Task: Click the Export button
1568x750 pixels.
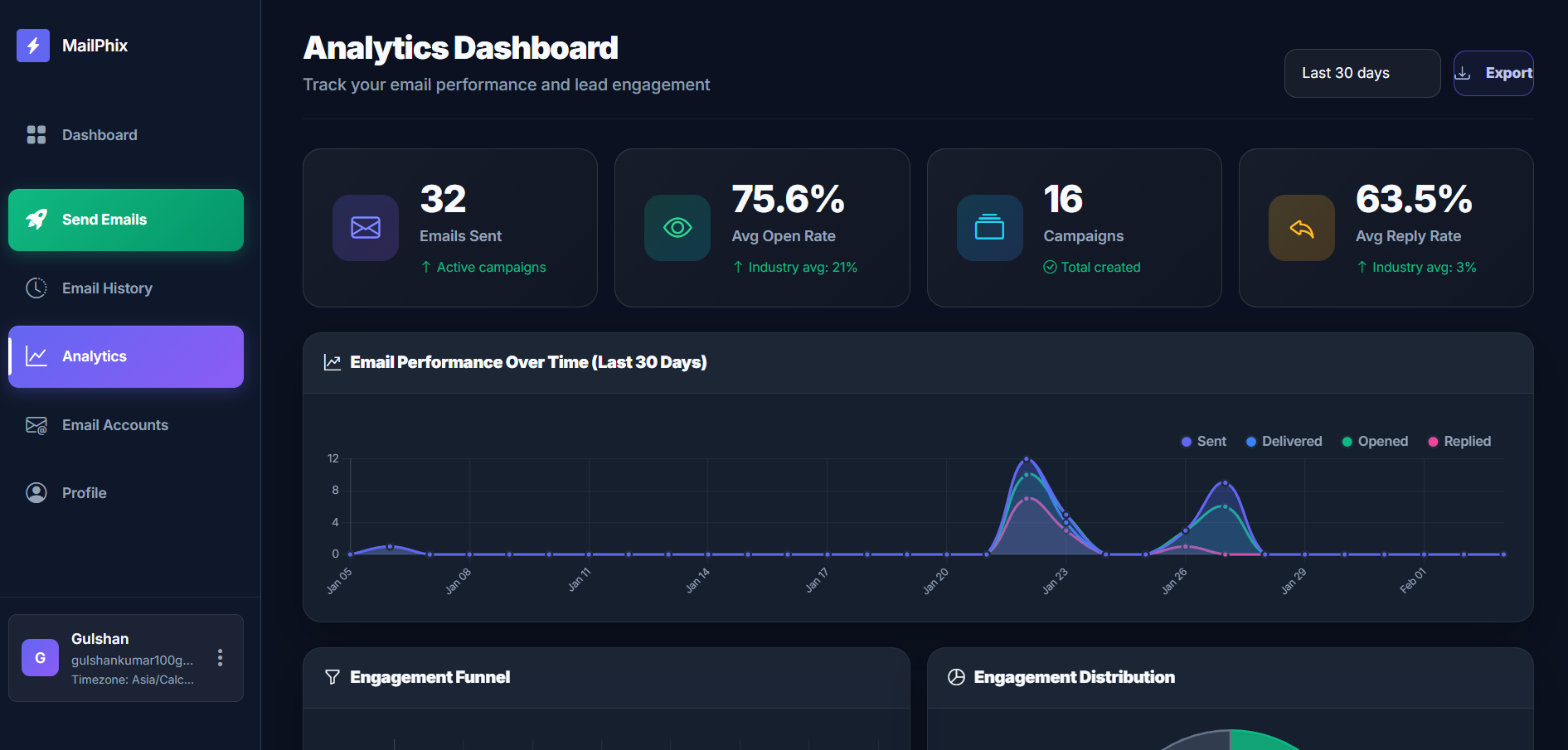Action: tap(1493, 73)
